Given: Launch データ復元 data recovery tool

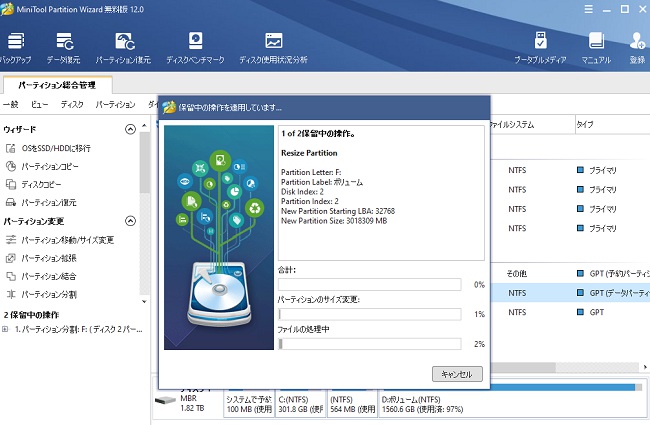Looking at the screenshot, I should pyautogui.click(x=64, y=48).
